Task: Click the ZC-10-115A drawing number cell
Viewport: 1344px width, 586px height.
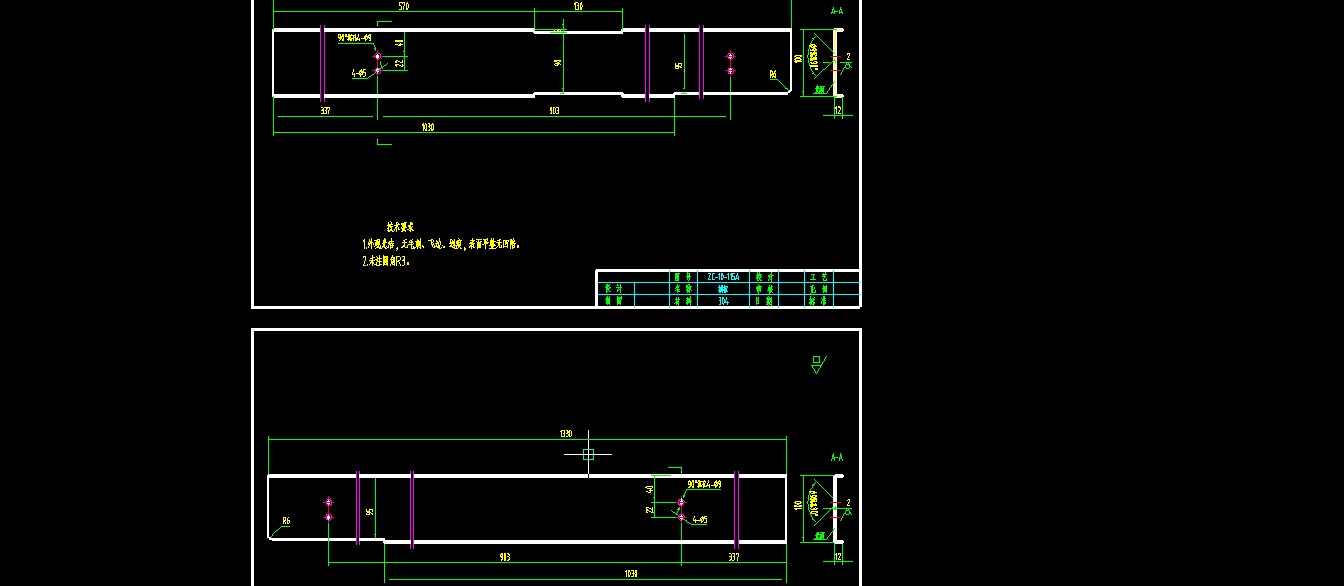Action: coord(723,277)
